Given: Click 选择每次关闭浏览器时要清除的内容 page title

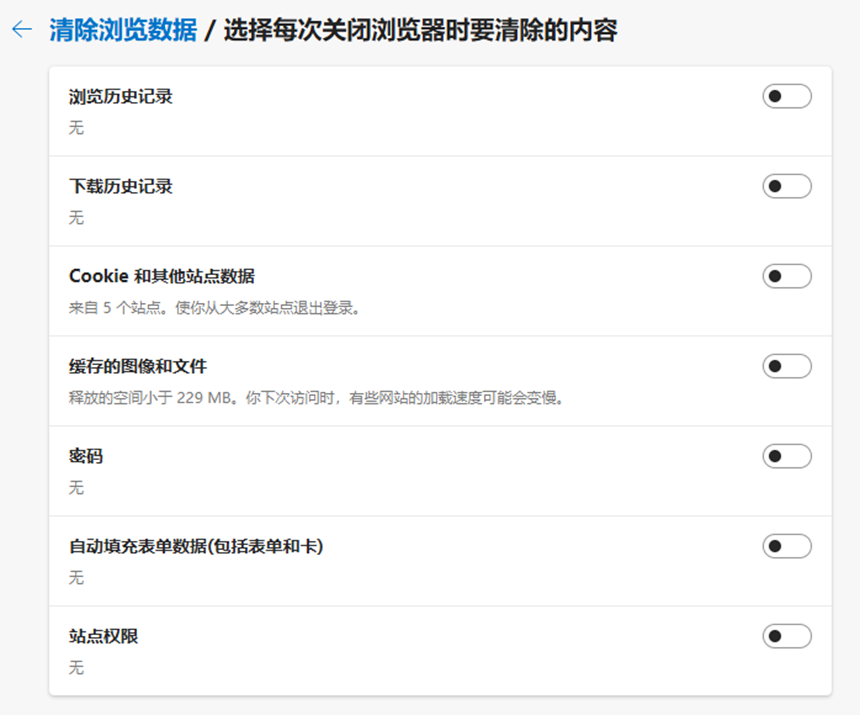Looking at the screenshot, I should [x=421, y=30].
